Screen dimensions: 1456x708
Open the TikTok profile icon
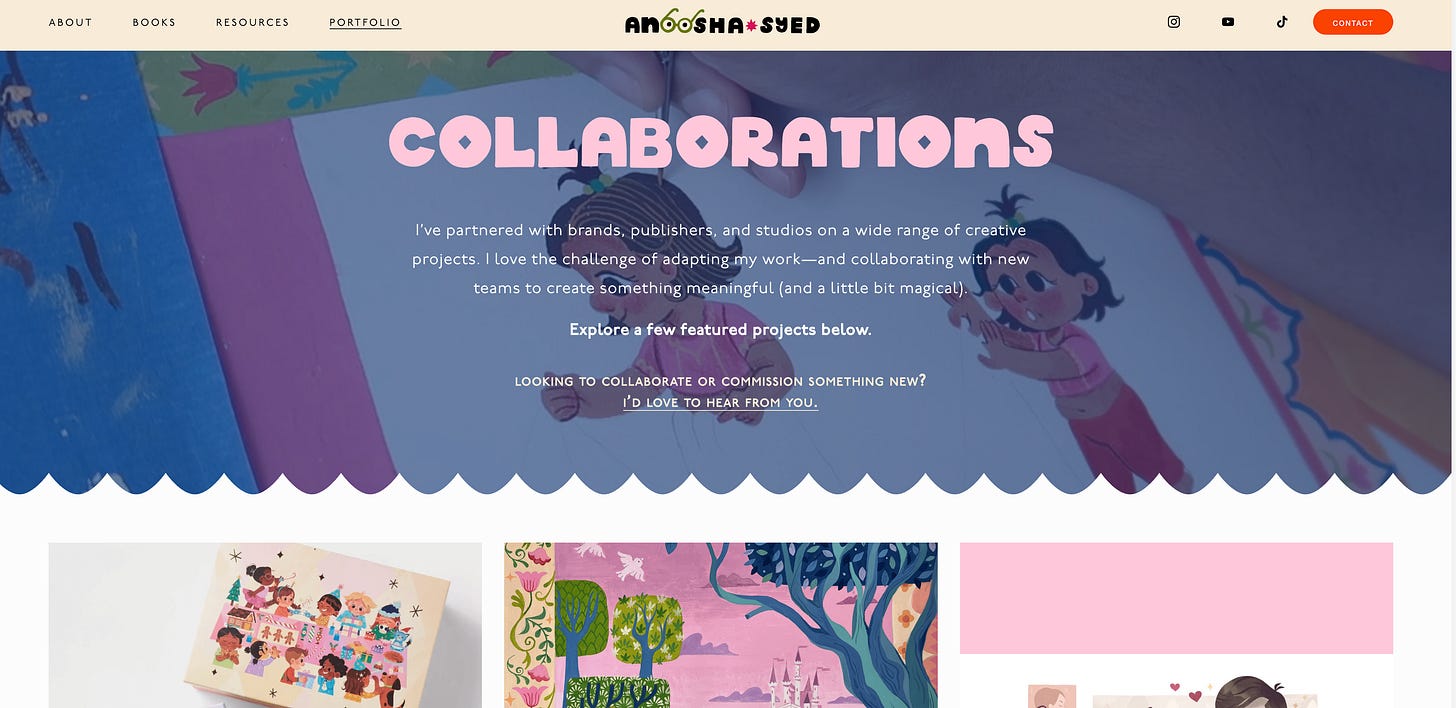pos(1282,22)
